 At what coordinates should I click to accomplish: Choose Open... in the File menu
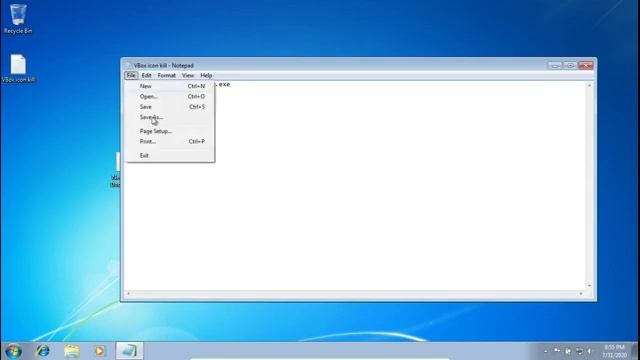(170, 96)
